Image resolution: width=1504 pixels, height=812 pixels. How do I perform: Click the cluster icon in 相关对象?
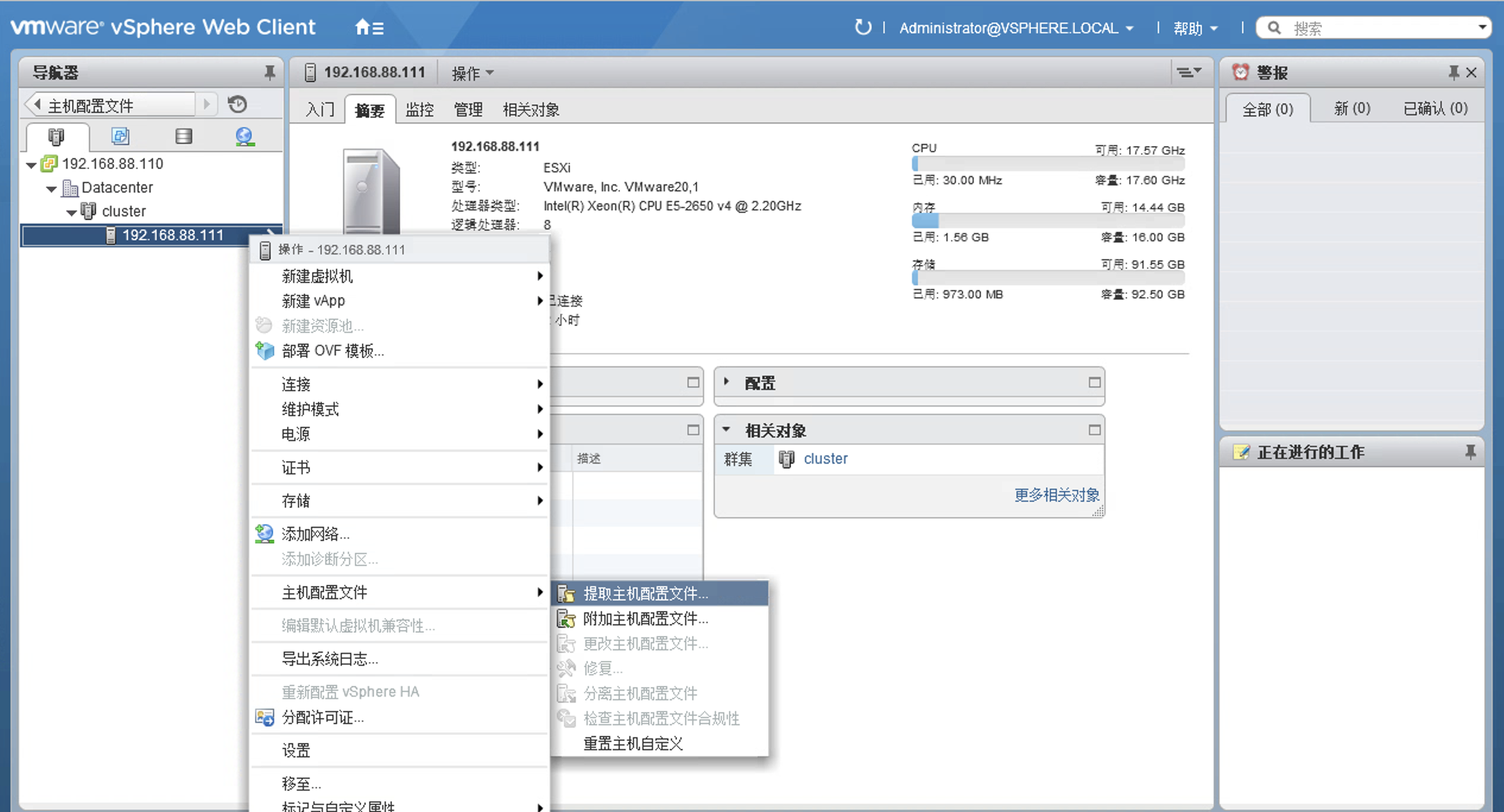pyautogui.click(x=787, y=459)
